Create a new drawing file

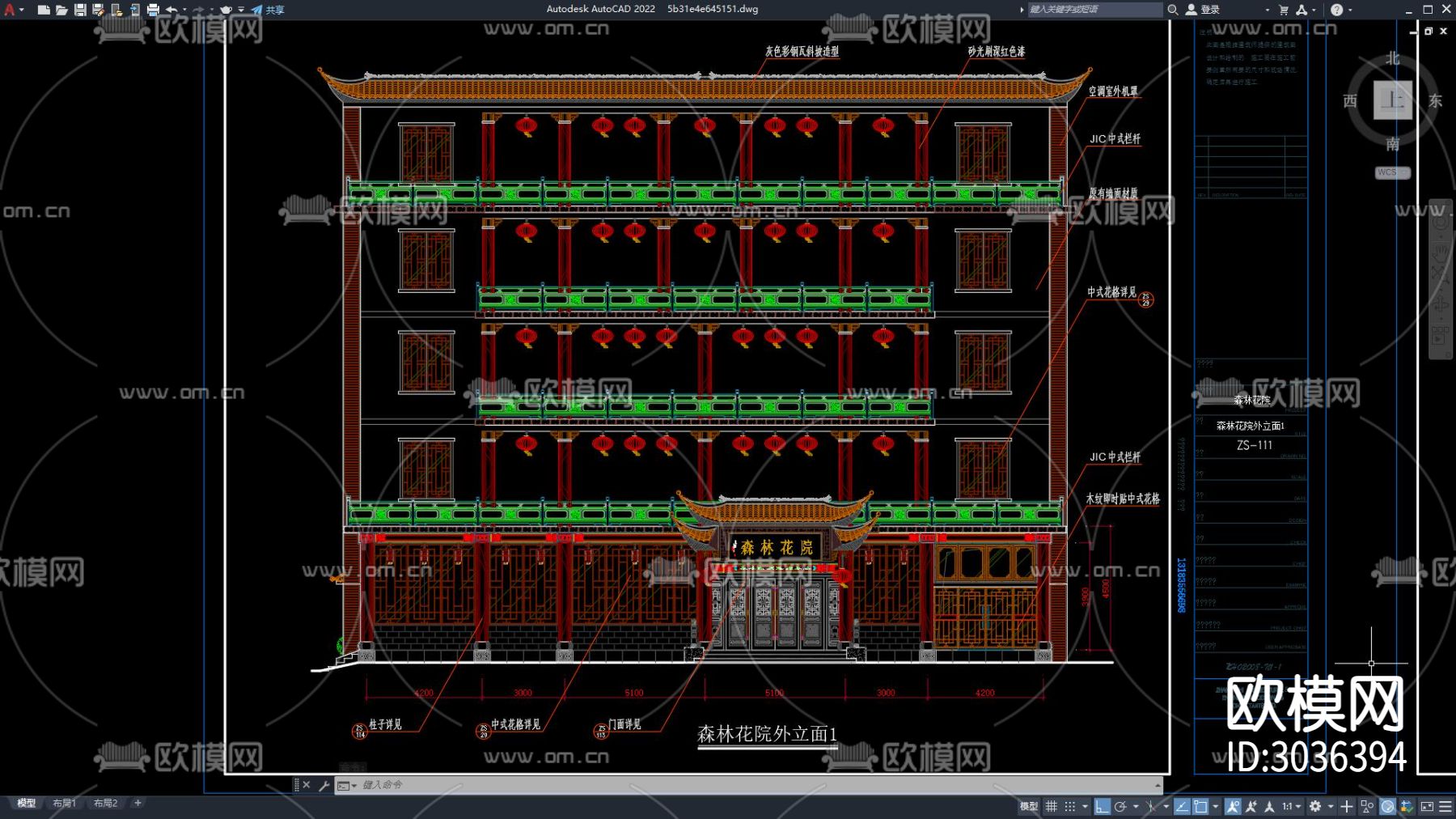[44, 10]
